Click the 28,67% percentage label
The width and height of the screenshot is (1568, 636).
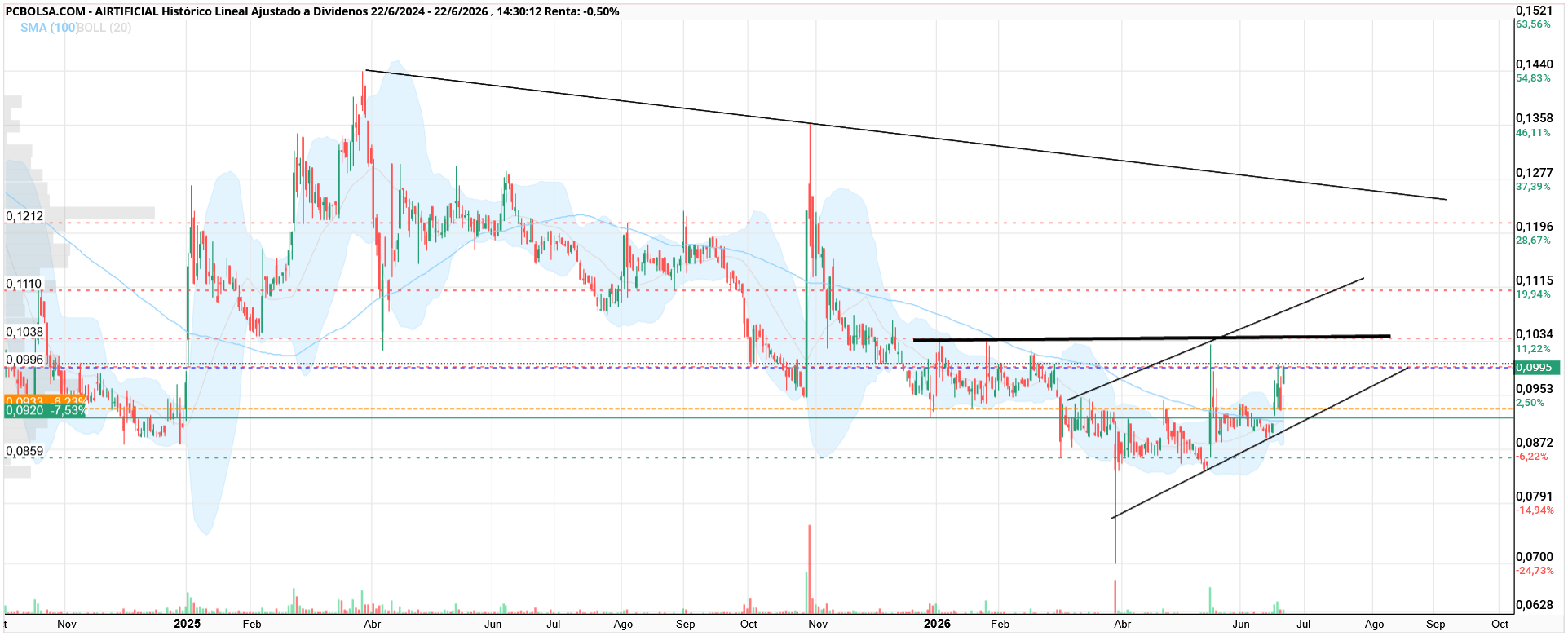click(x=1533, y=241)
